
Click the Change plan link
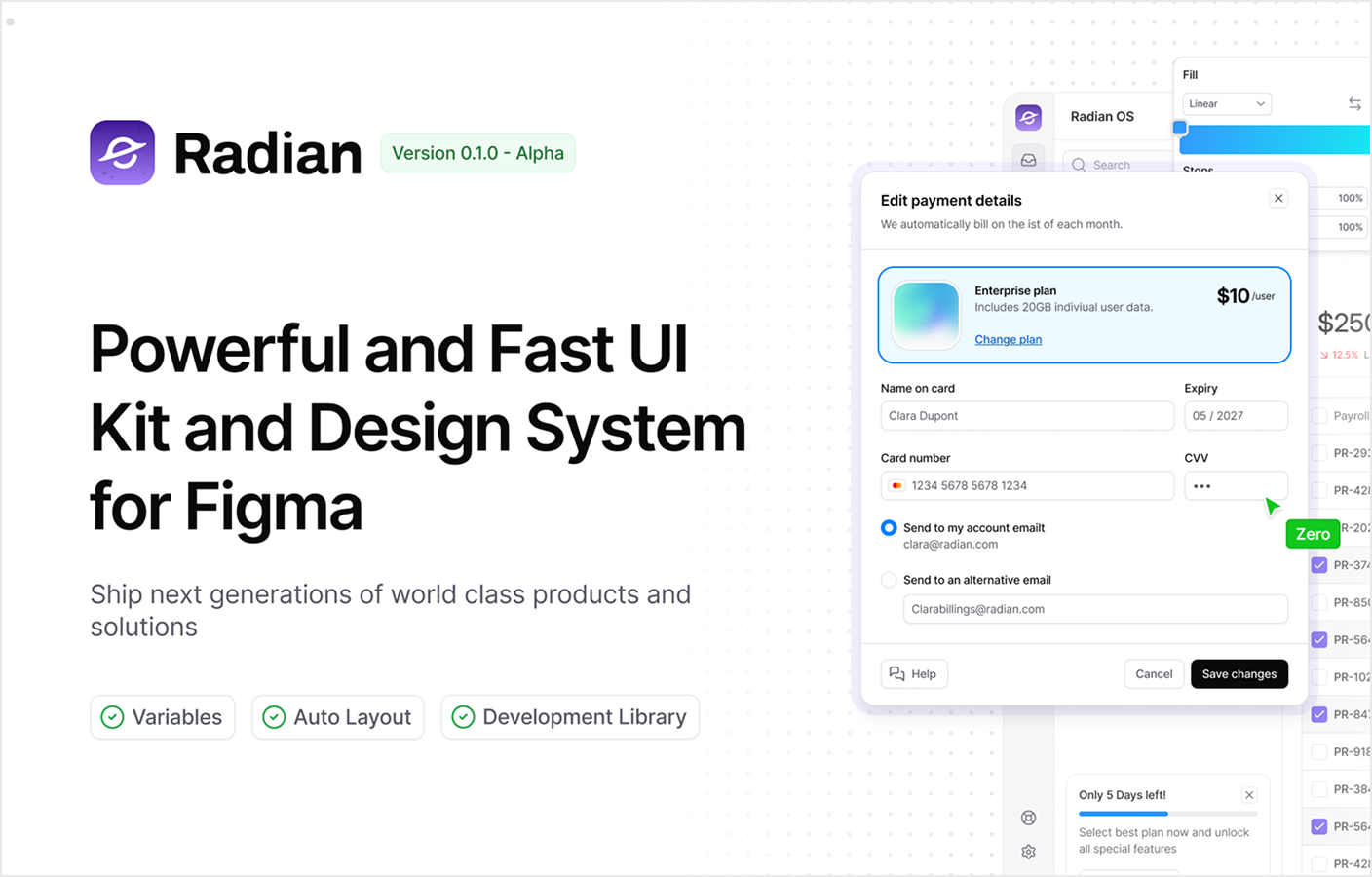(x=1008, y=340)
